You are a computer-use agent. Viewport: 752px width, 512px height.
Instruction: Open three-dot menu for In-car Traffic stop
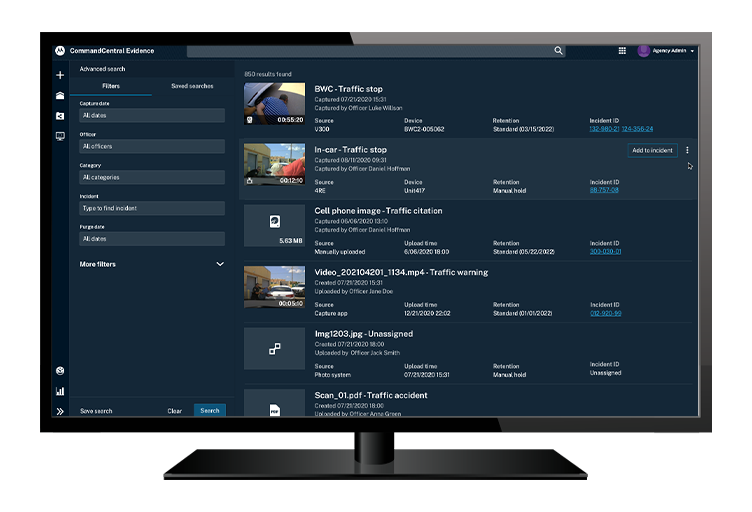(687, 150)
